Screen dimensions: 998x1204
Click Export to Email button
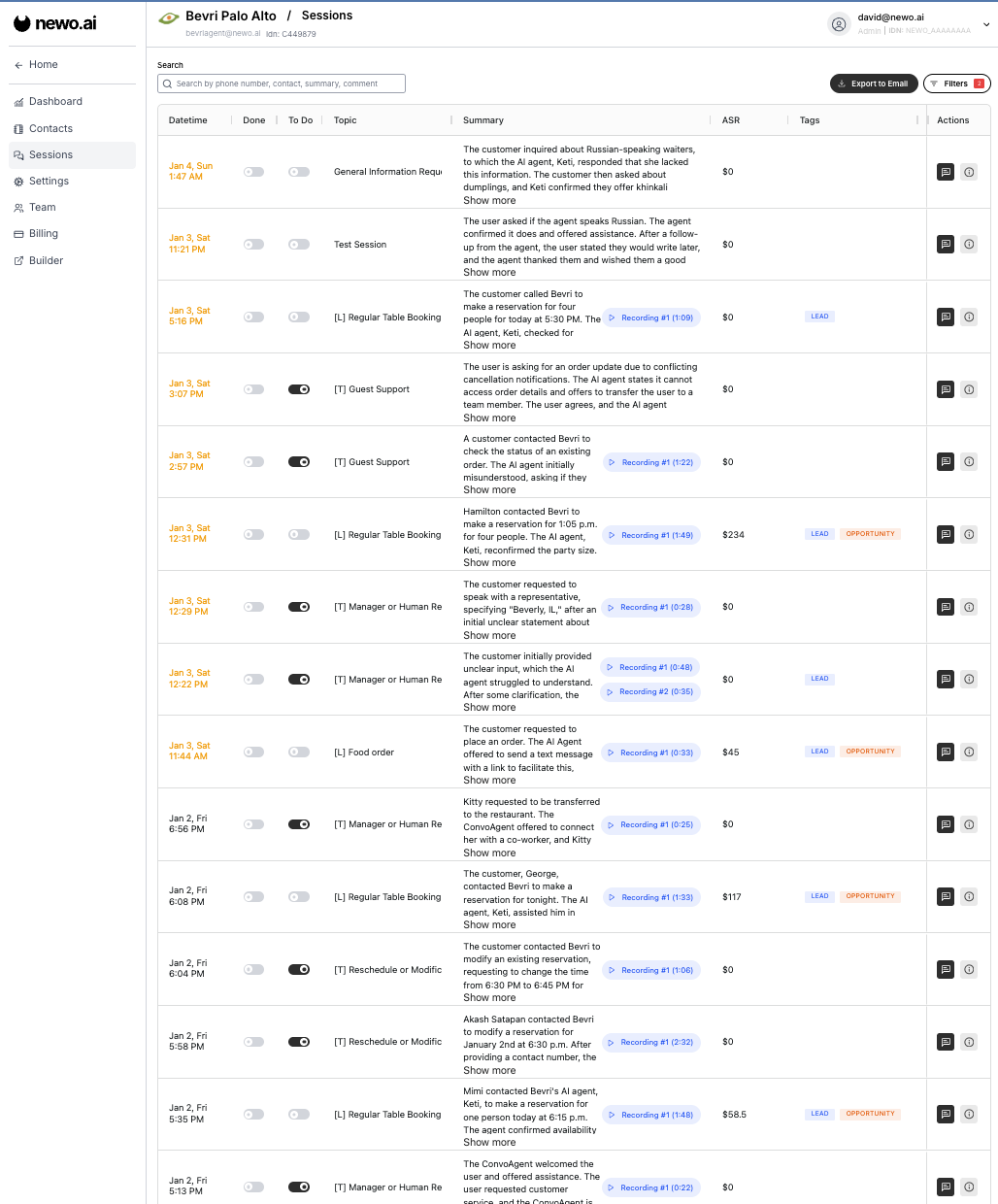pyautogui.click(x=874, y=84)
